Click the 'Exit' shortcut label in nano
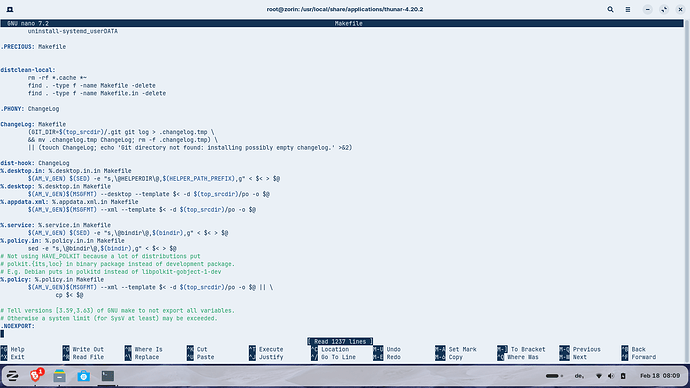The image size is (690, 388). tap(18, 357)
